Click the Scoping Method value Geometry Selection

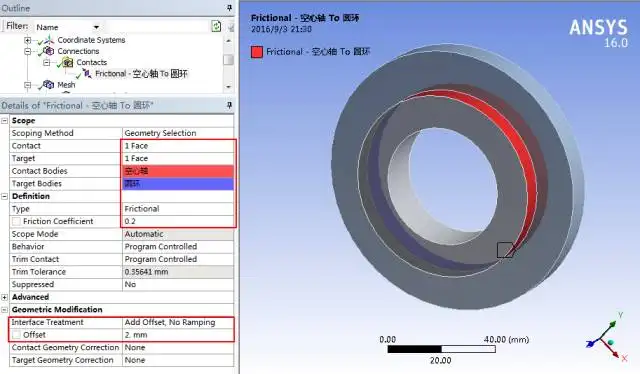point(178,133)
